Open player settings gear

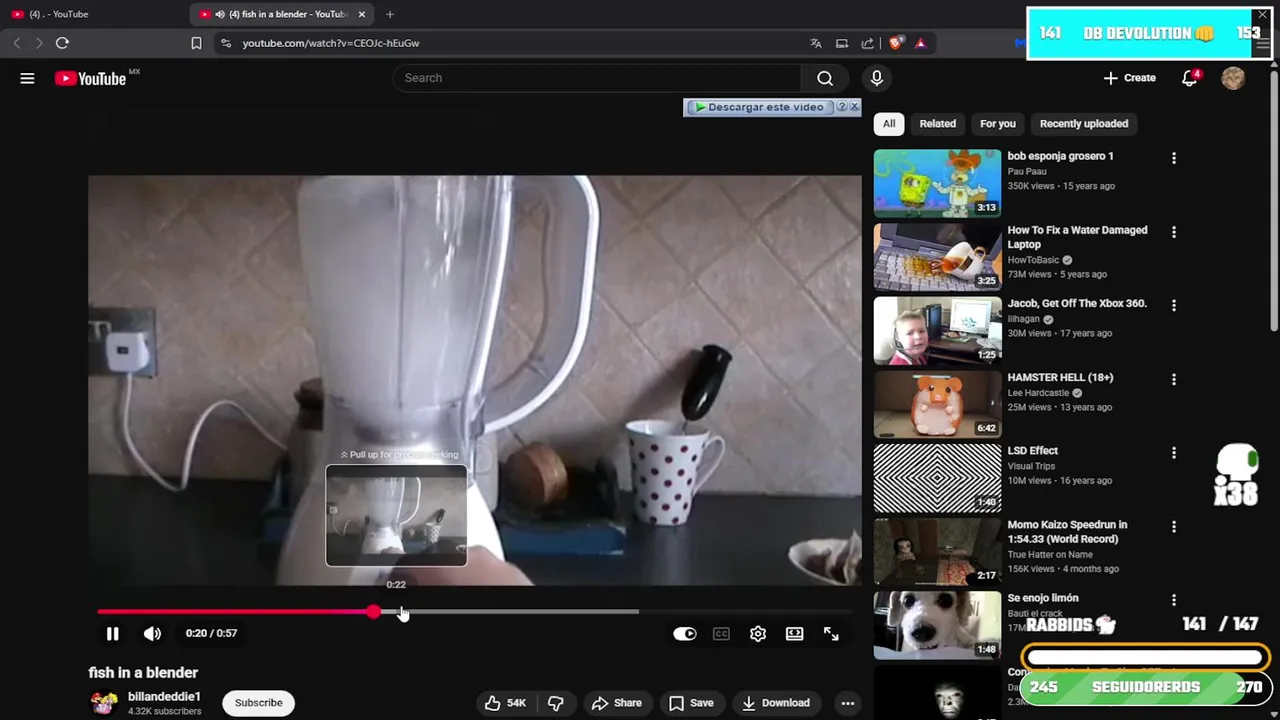758,633
